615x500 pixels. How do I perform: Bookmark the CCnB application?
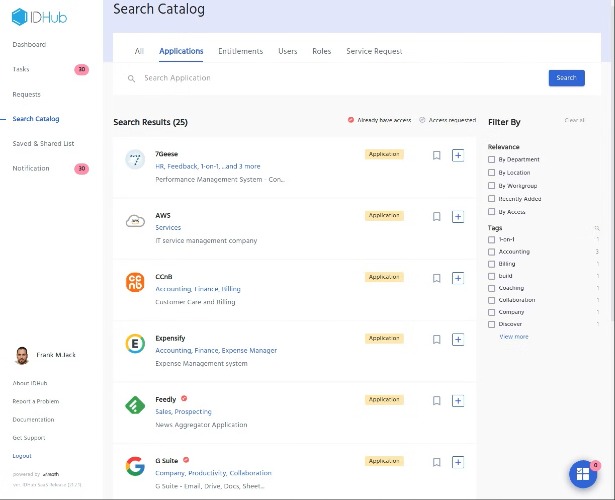pos(437,278)
